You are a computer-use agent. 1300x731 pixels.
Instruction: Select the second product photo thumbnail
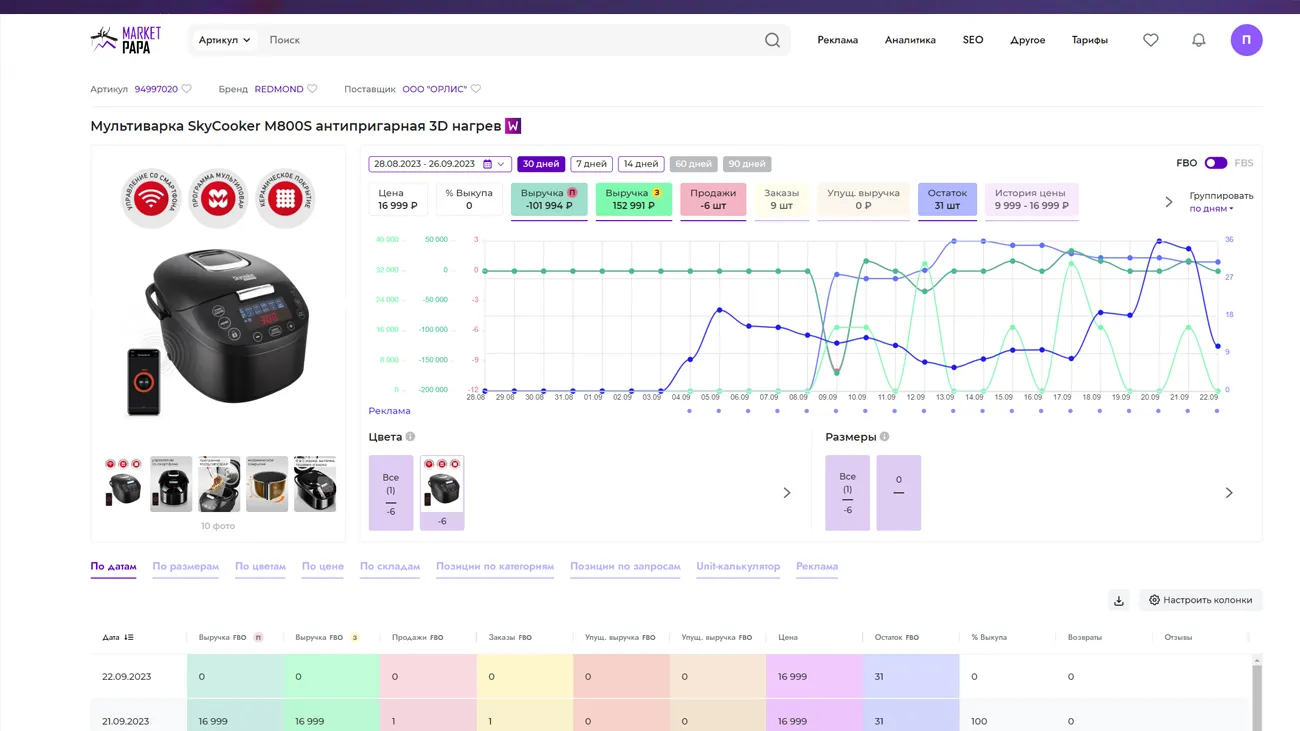[171, 484]
